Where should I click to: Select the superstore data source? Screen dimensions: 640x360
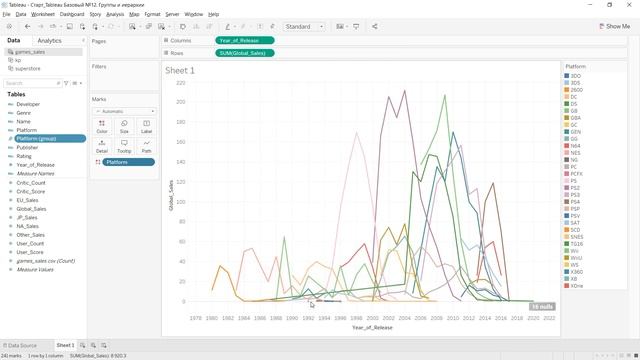27,69
